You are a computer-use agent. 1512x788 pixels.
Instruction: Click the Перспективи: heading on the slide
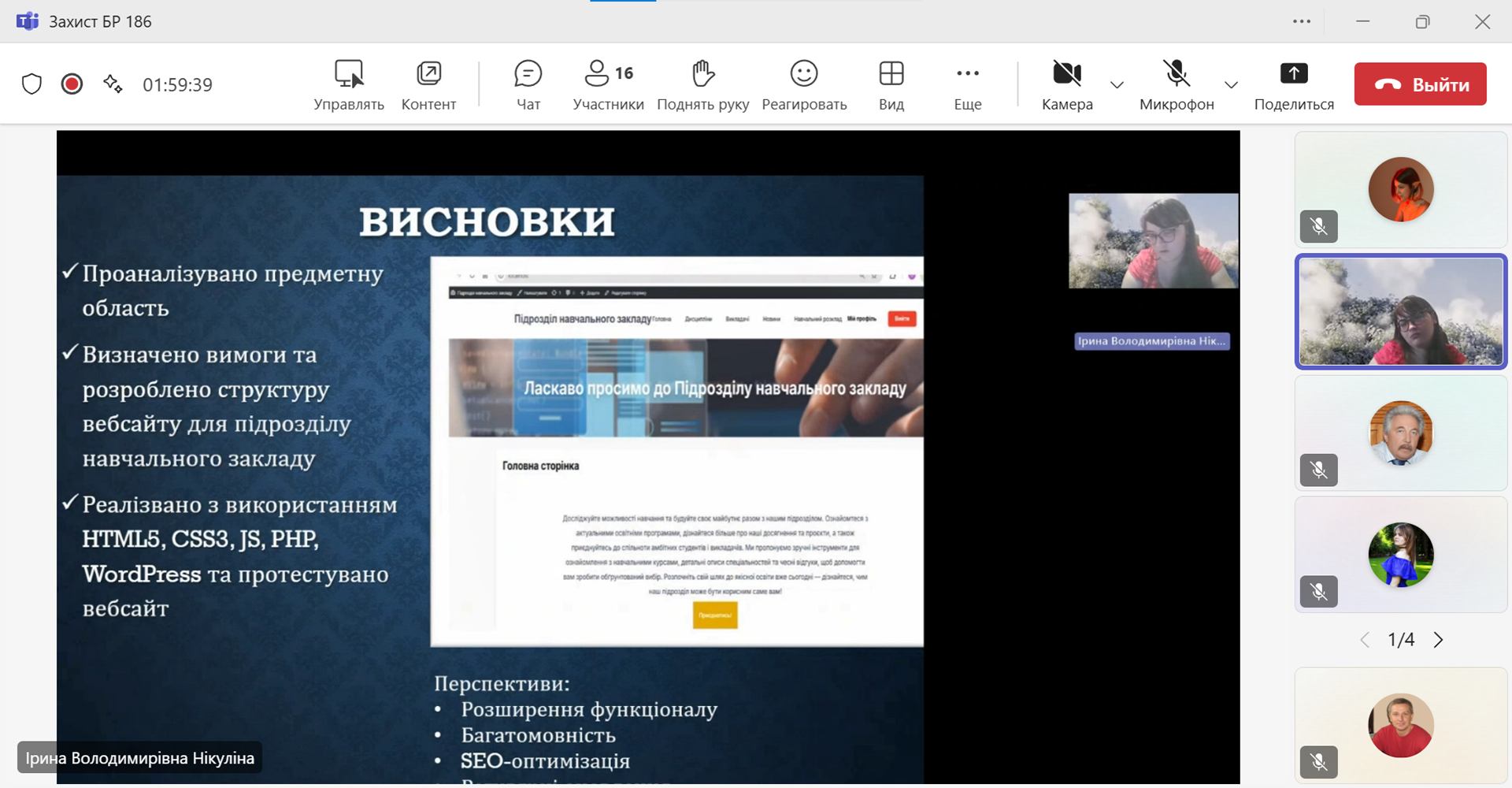[x=502, y=683]
